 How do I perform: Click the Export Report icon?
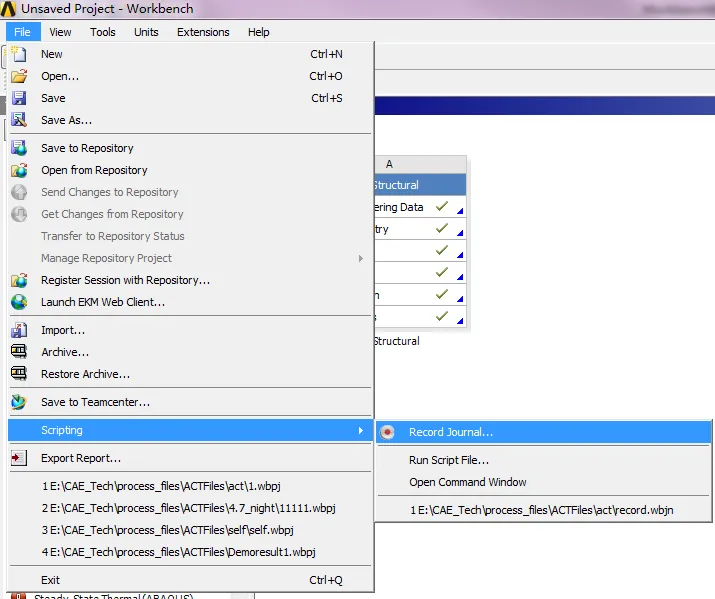(19, 458)
